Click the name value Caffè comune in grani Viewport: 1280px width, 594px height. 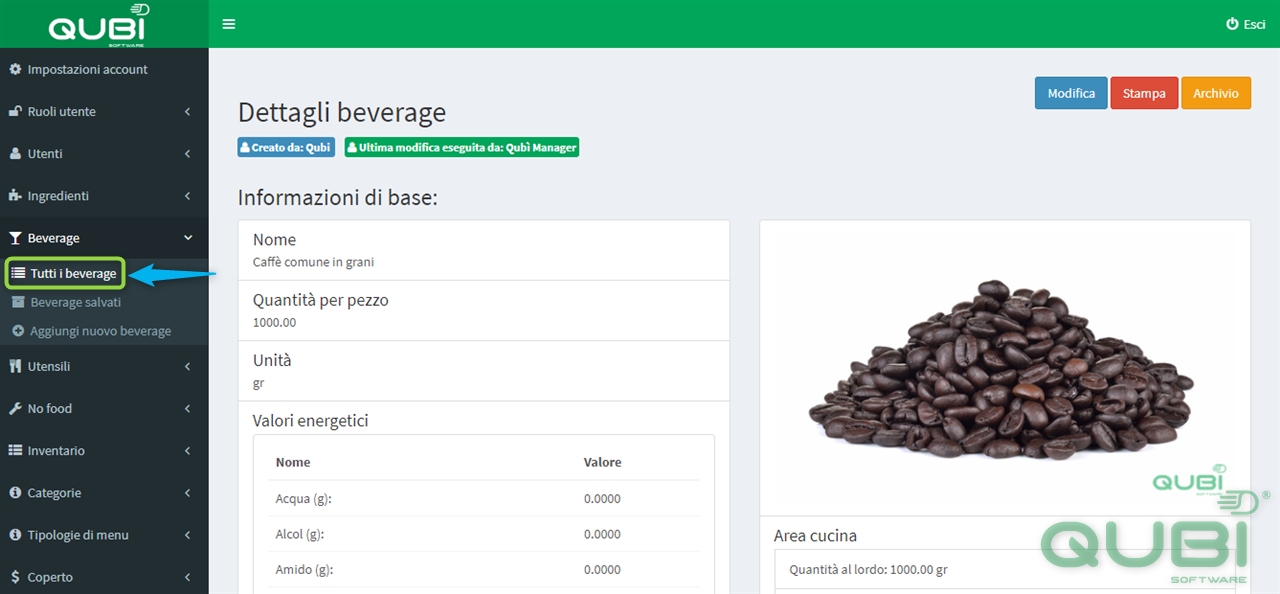pyautogui.click(x=313, y=262)
